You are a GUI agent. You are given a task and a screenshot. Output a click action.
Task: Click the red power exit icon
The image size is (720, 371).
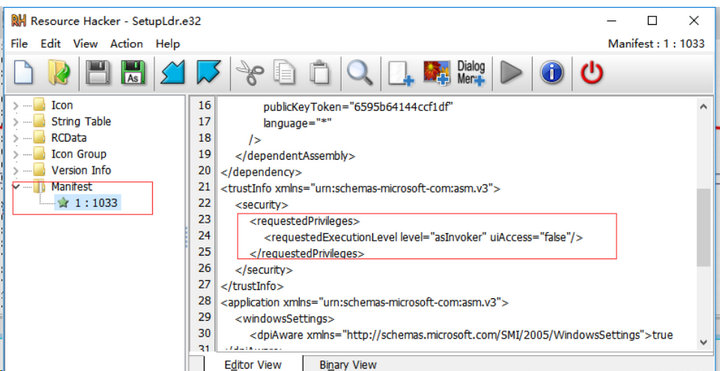[591, 73]
